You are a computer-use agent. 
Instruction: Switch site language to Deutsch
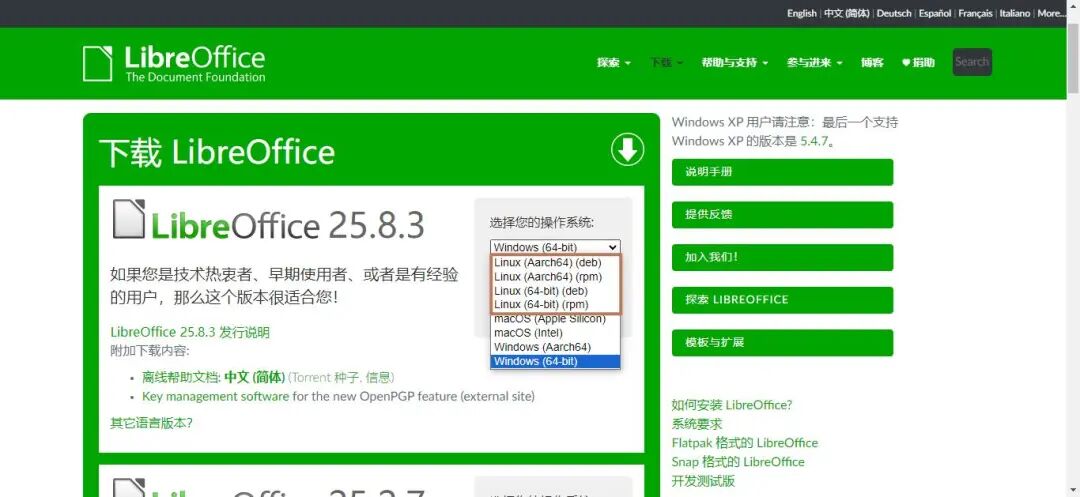pyautogui.click(x=894, y=13)
